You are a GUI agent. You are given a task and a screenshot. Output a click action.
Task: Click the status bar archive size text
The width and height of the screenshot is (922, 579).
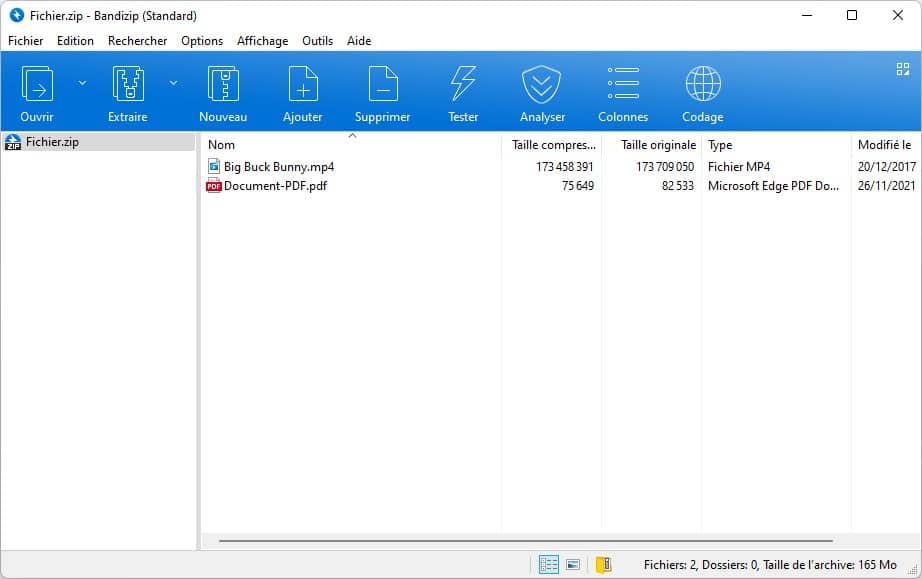pyautogui.click(x=770, y=564)
